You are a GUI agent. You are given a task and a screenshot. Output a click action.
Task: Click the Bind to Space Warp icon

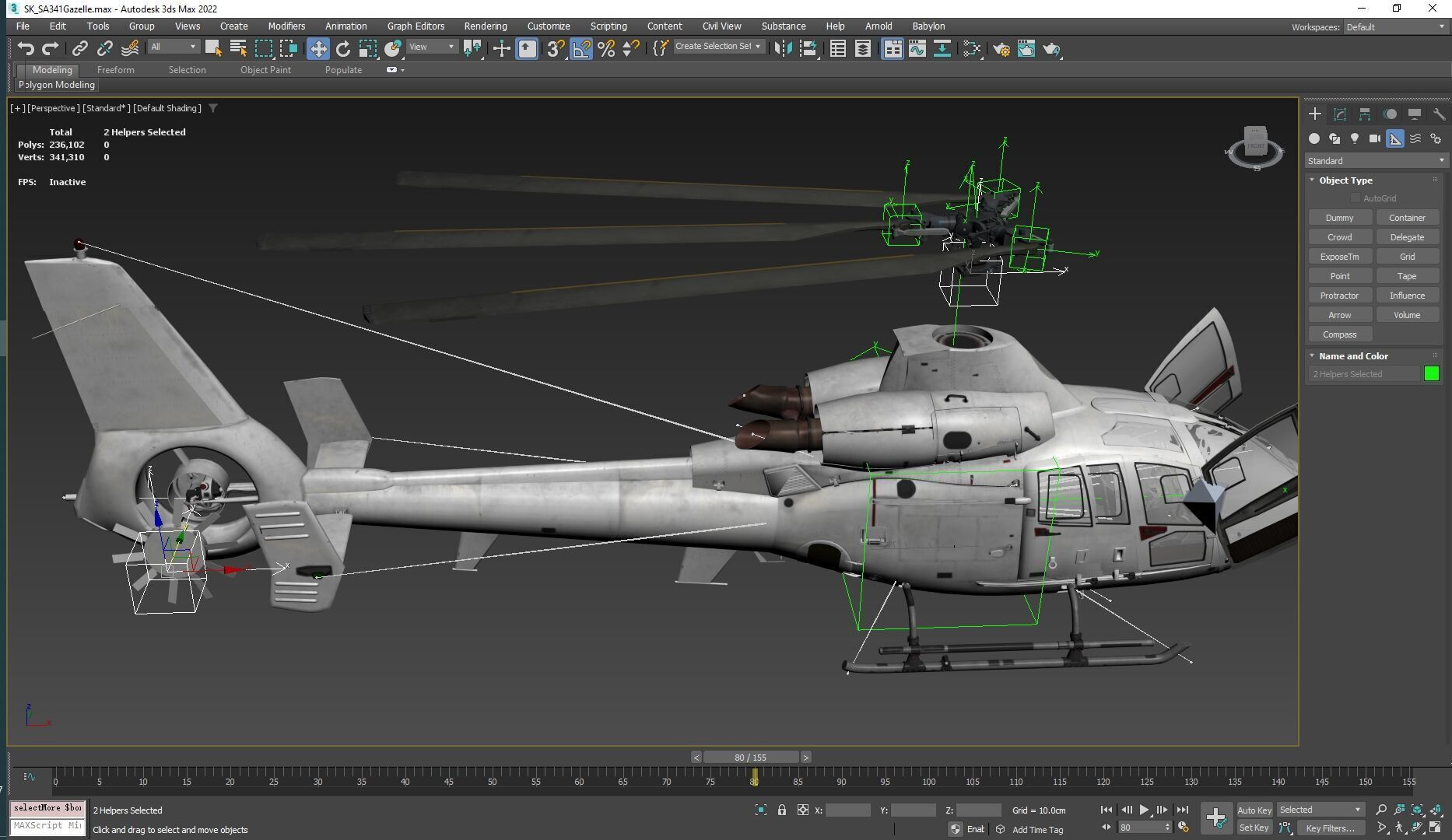tap(130, 49)
